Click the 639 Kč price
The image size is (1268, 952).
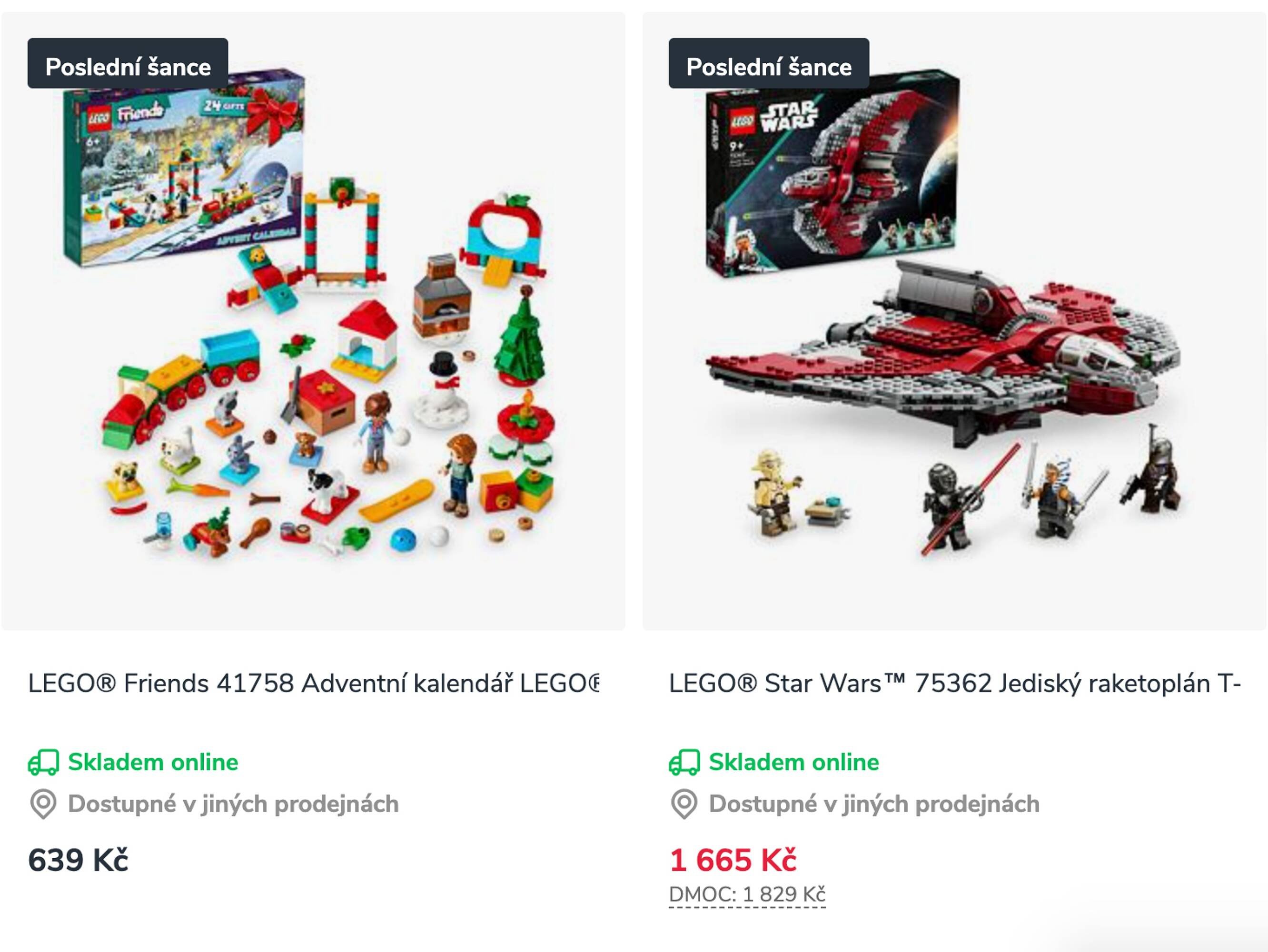pyautogui.click(x=78, y=860)
